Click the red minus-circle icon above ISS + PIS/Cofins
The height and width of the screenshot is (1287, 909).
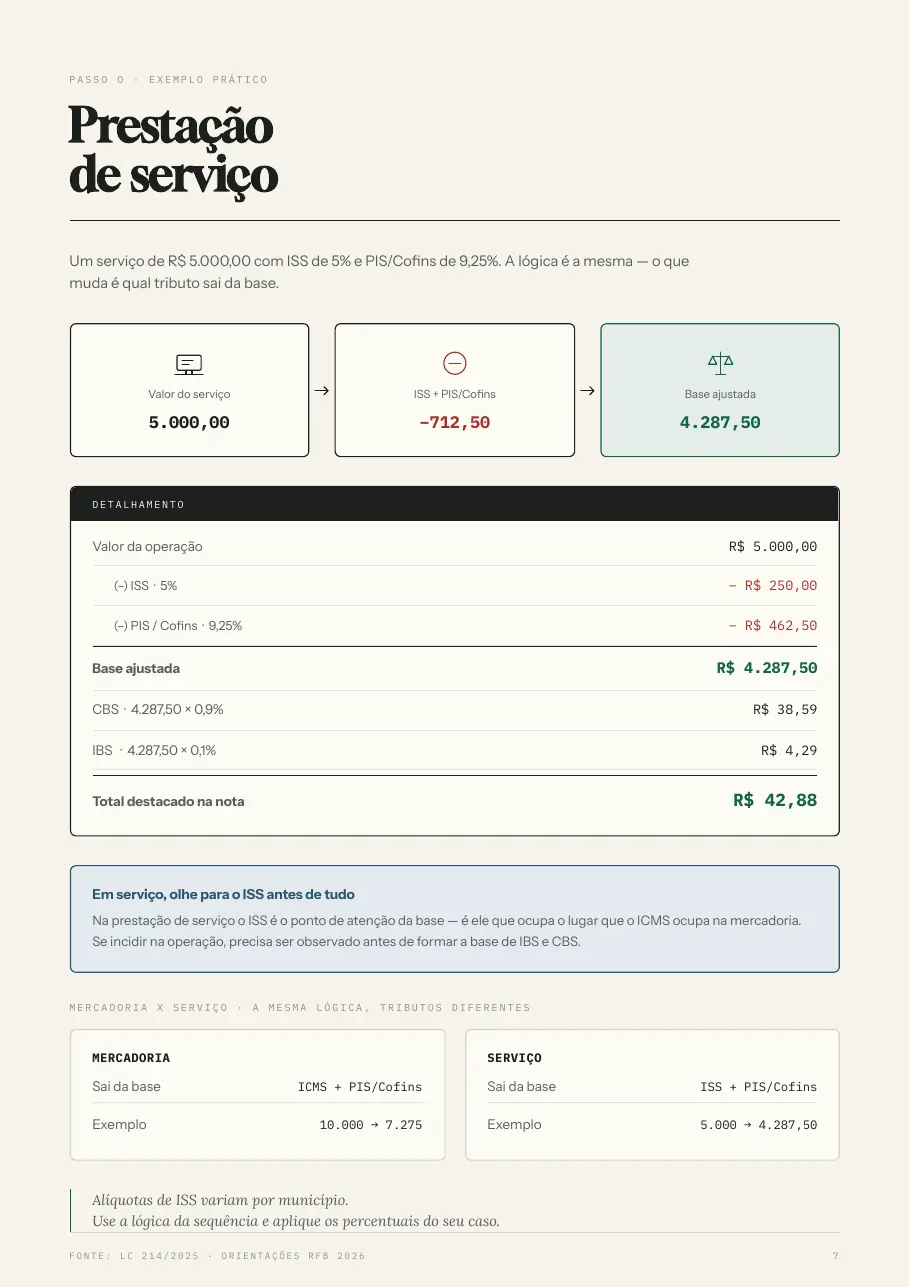455,363
